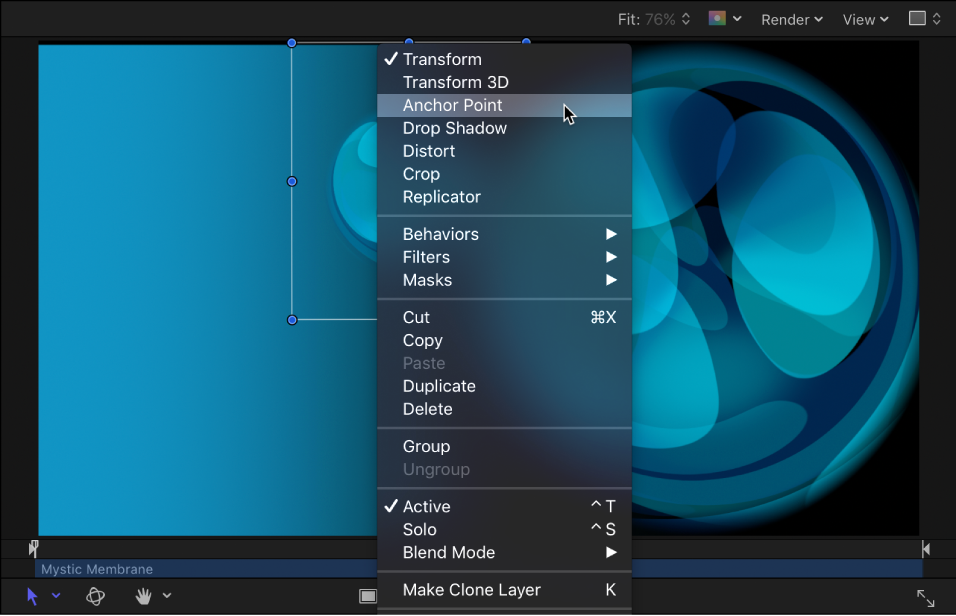Enable Solo for the layer
956x616 pixels.
pos(420,529)
